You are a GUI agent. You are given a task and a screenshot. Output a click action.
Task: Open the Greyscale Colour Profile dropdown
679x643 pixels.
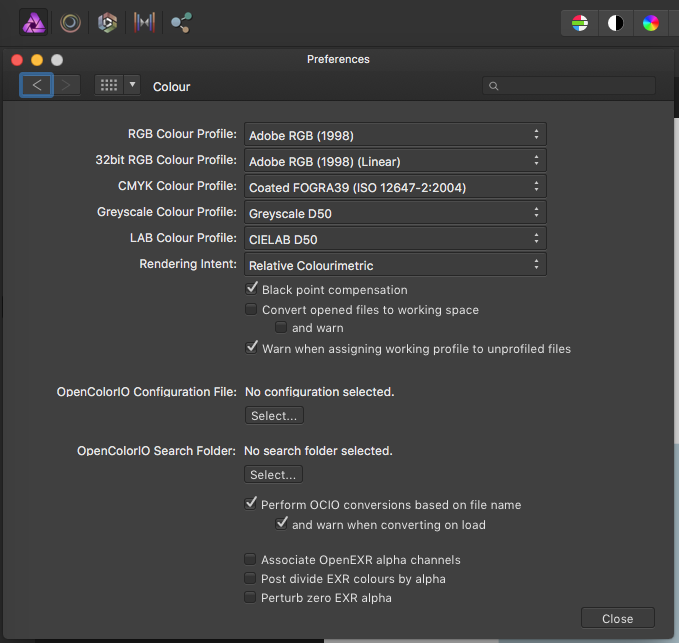[395, 213]
